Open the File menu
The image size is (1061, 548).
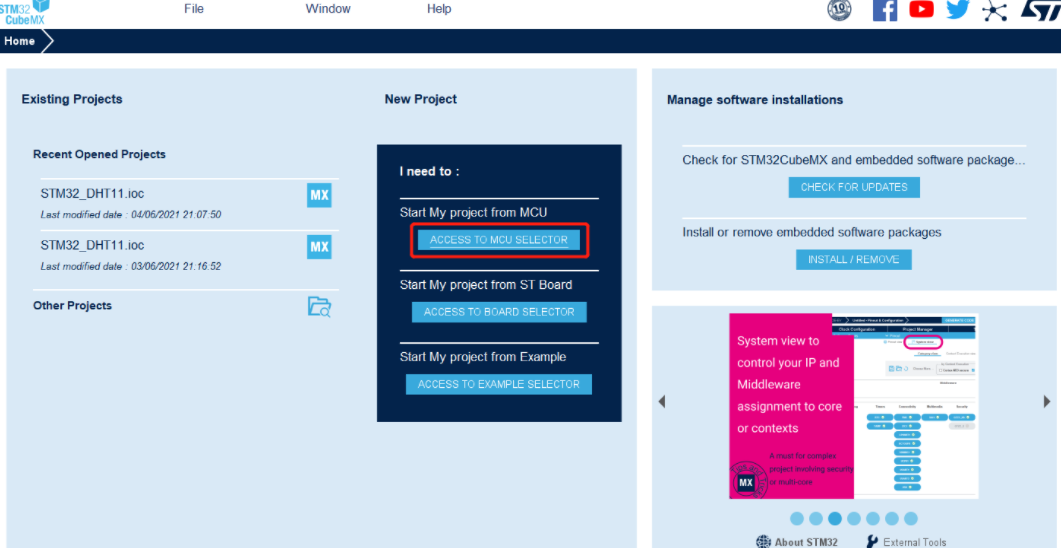click(x=194, y=9)
